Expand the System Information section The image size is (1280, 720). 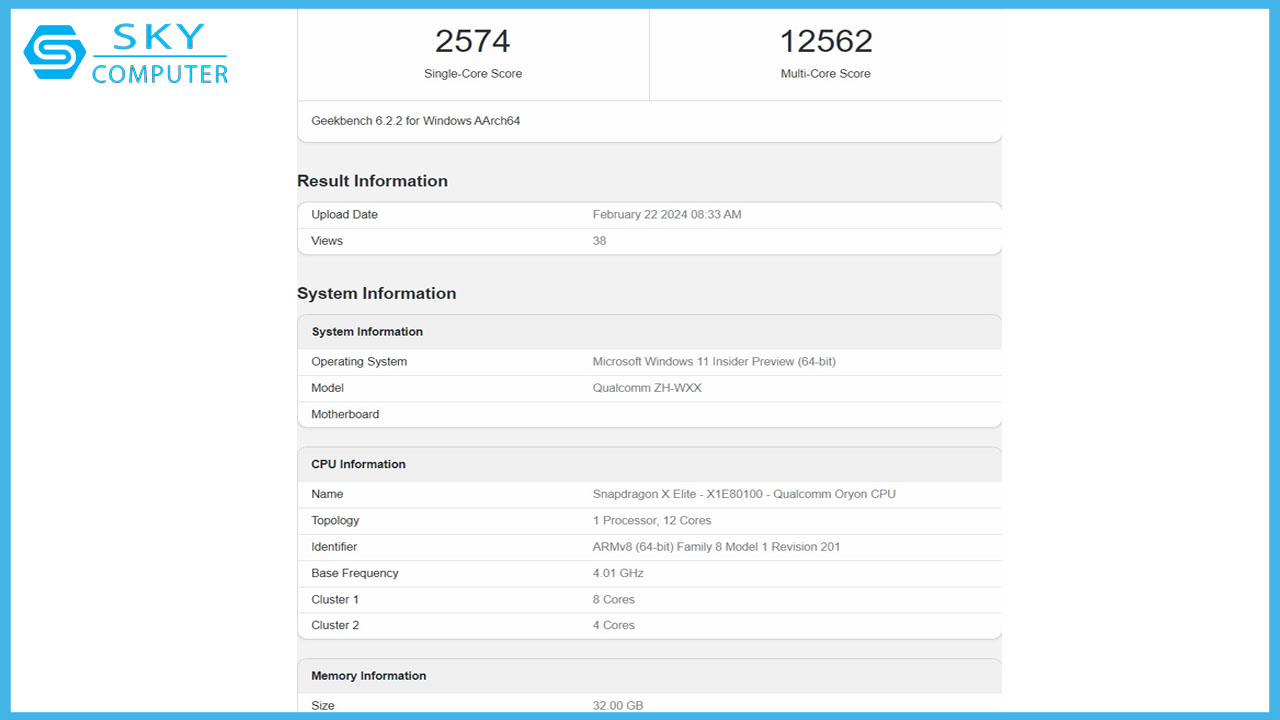376,293
